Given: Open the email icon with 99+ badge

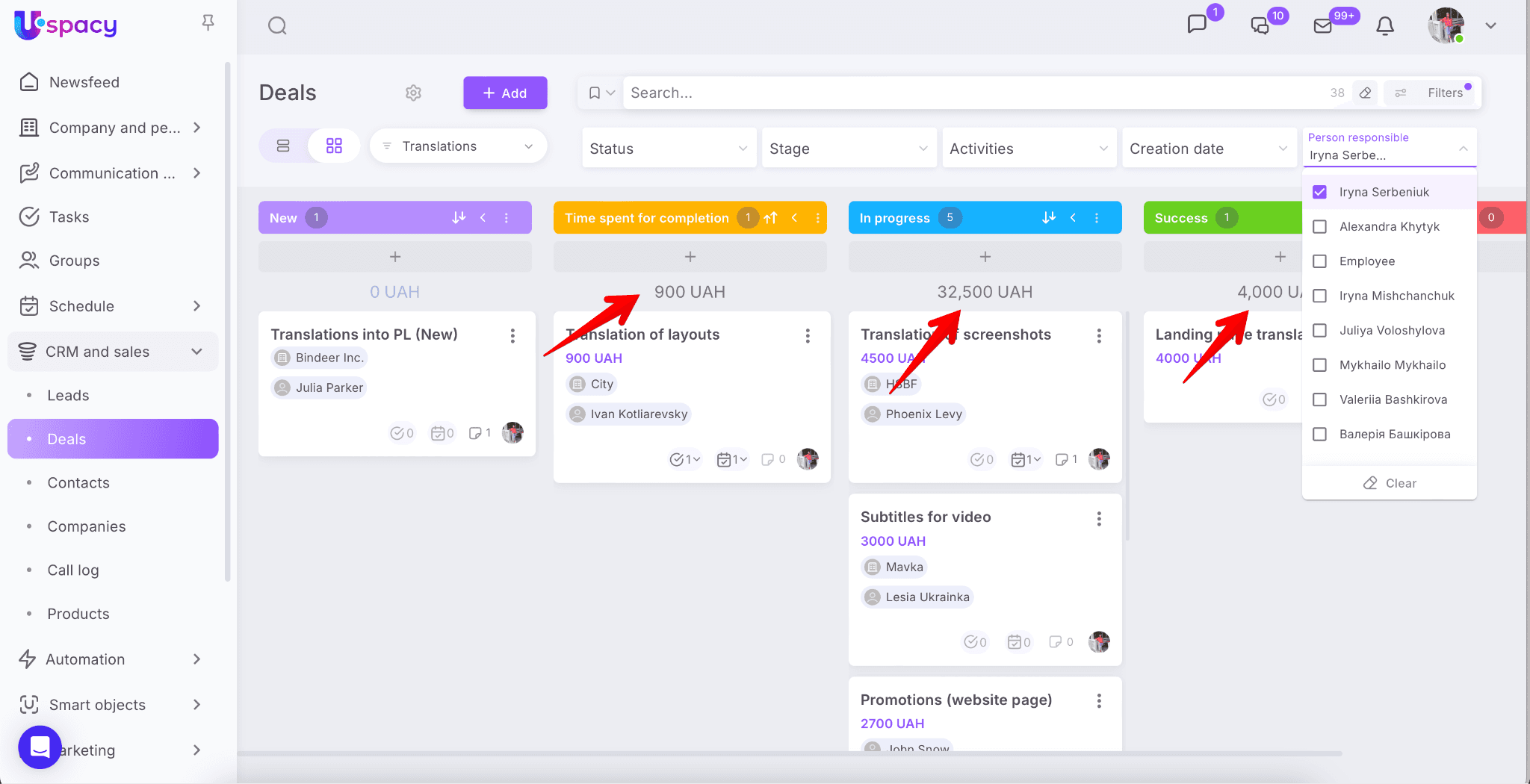Looking at the screenshot, I should 1322,25.
